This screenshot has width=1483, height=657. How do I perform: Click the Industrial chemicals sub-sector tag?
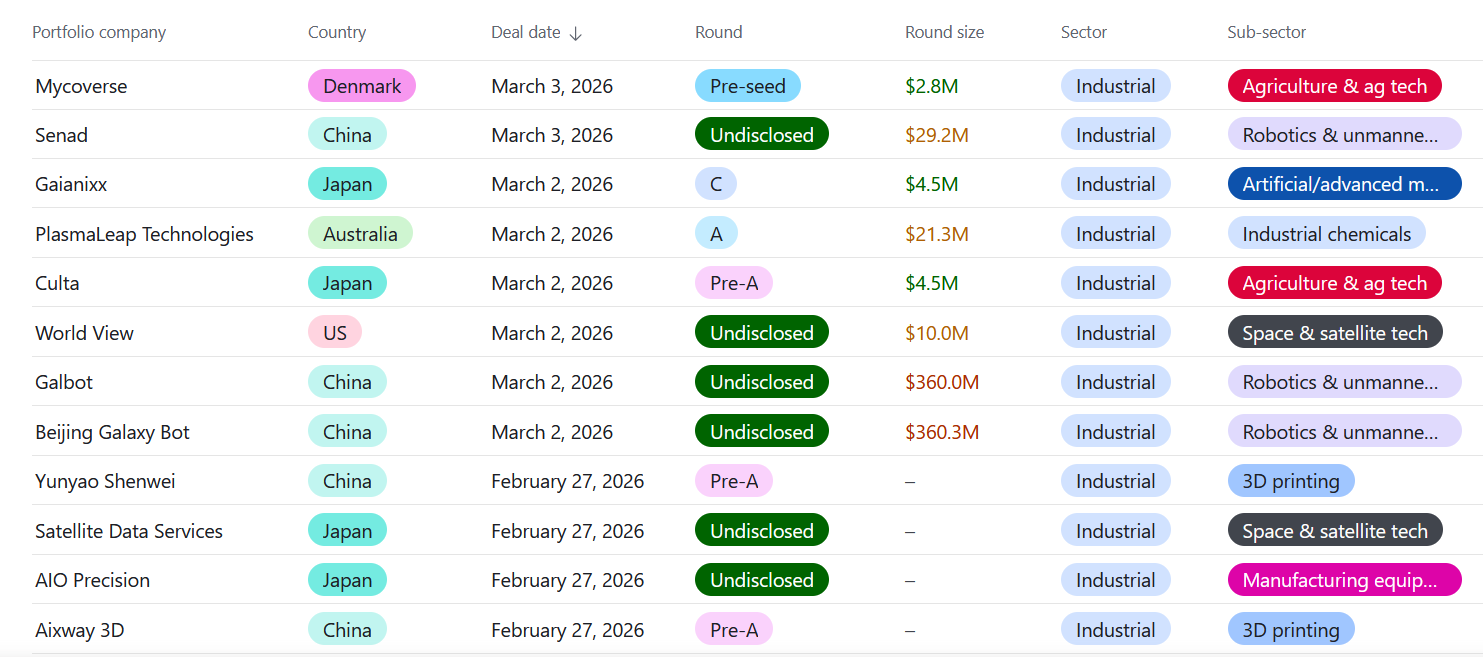coord(1326,234)
